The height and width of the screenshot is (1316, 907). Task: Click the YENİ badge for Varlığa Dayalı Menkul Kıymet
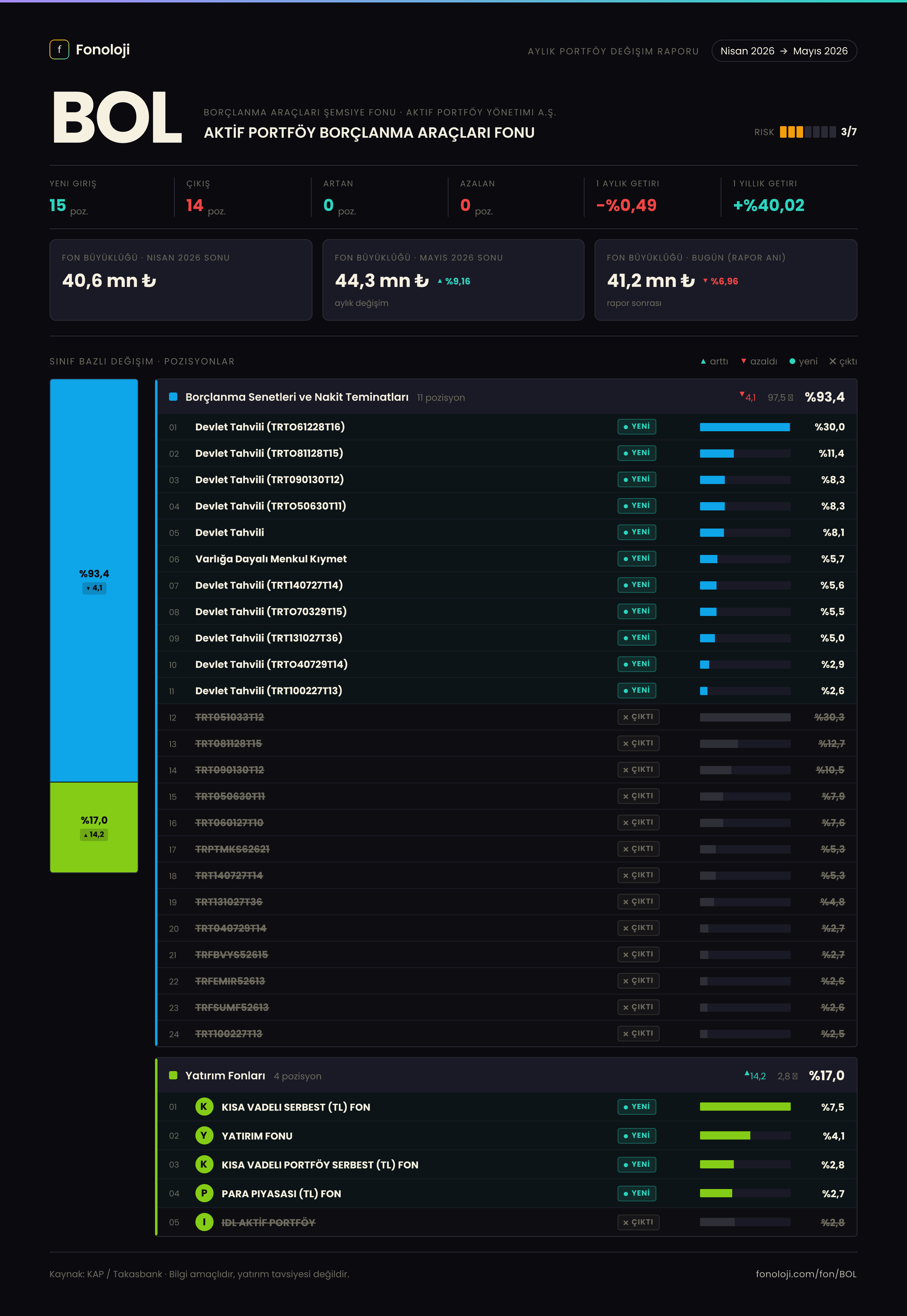(637, 559)
